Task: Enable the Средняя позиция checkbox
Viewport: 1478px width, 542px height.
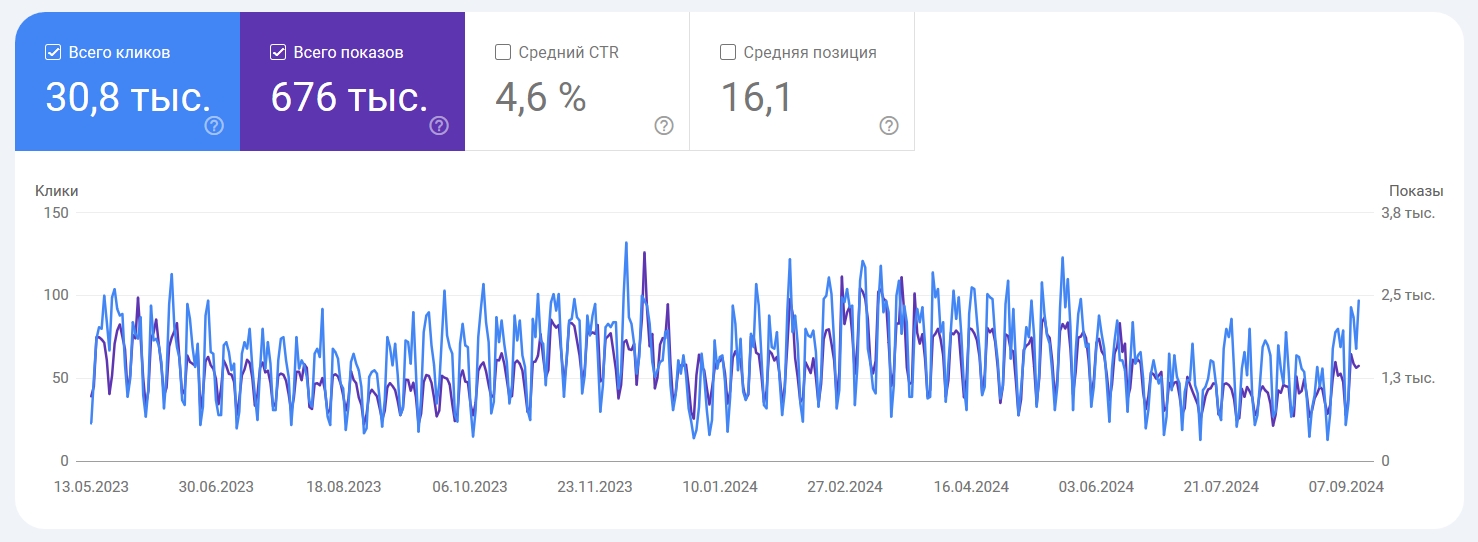Action: pos(729,53)
